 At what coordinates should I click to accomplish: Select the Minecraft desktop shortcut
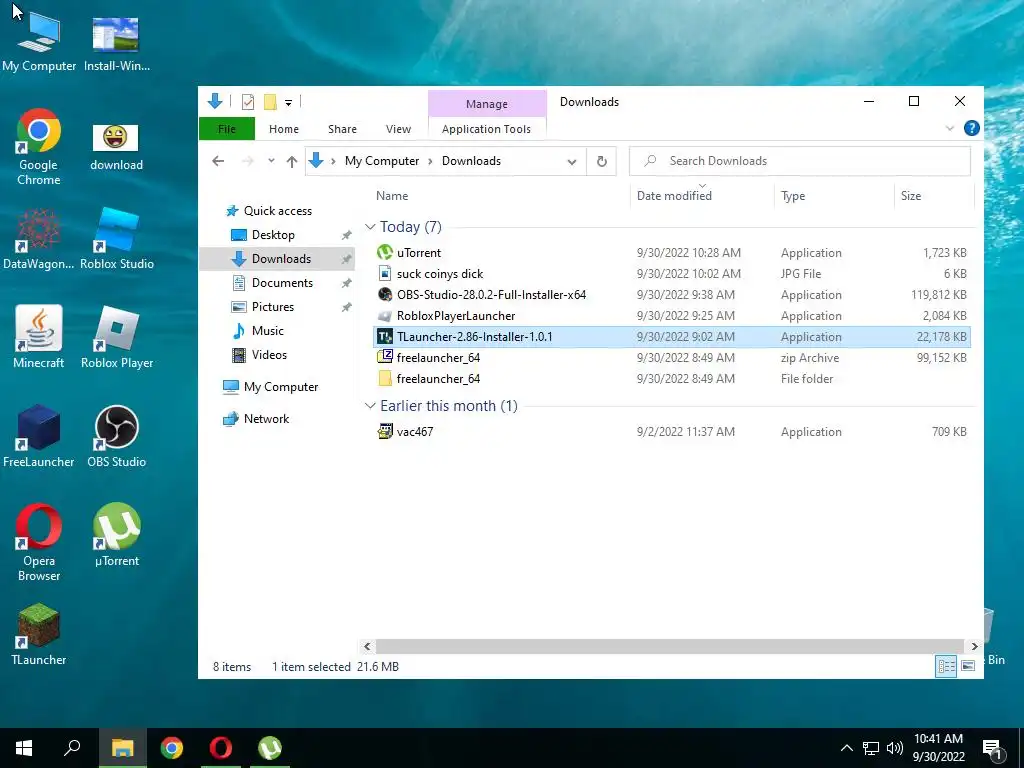pos(39,337)
